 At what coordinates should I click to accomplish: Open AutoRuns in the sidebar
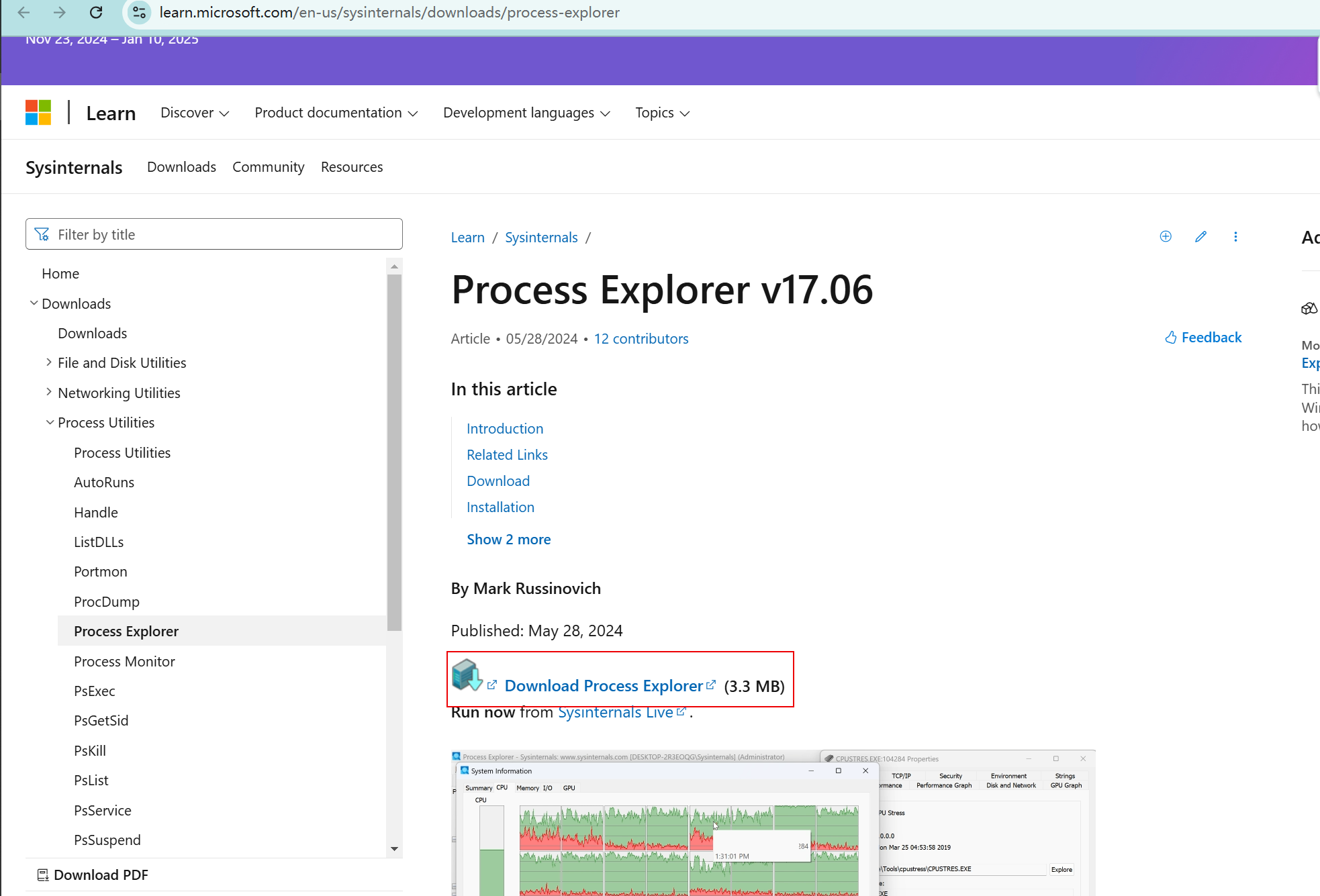[104, 483]
